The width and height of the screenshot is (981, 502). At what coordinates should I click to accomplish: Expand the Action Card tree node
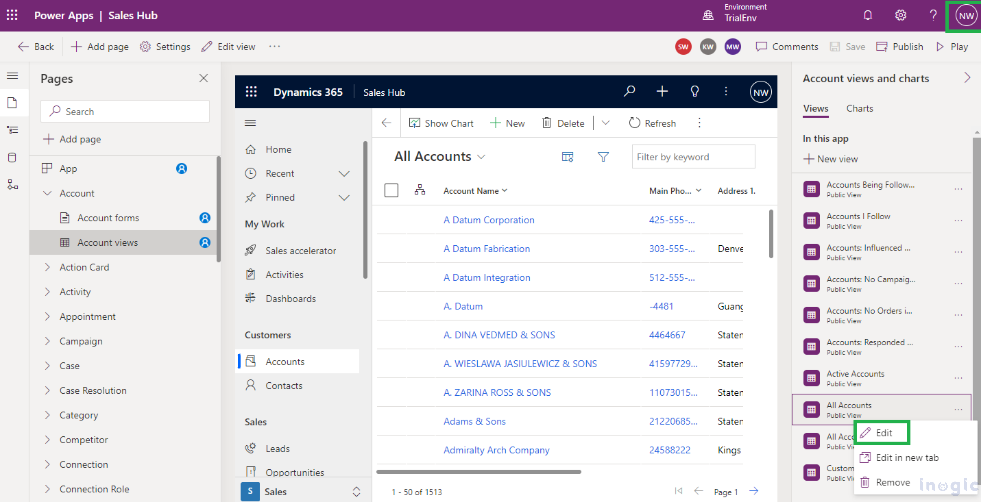click(47, 267)
